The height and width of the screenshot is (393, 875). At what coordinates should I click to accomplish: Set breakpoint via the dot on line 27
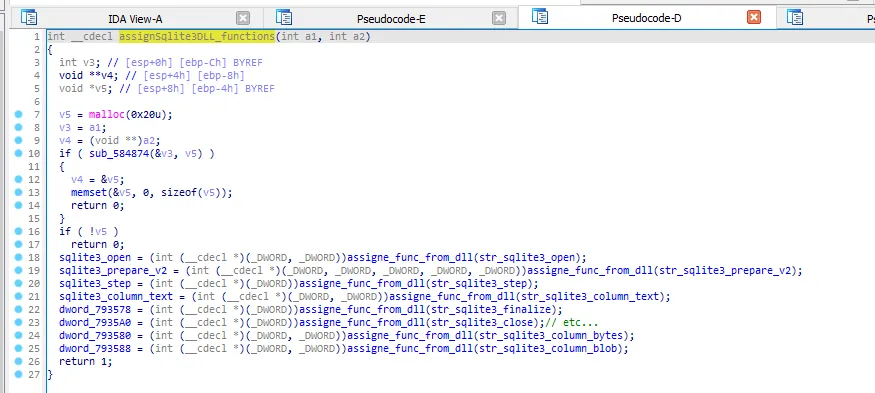18,374
